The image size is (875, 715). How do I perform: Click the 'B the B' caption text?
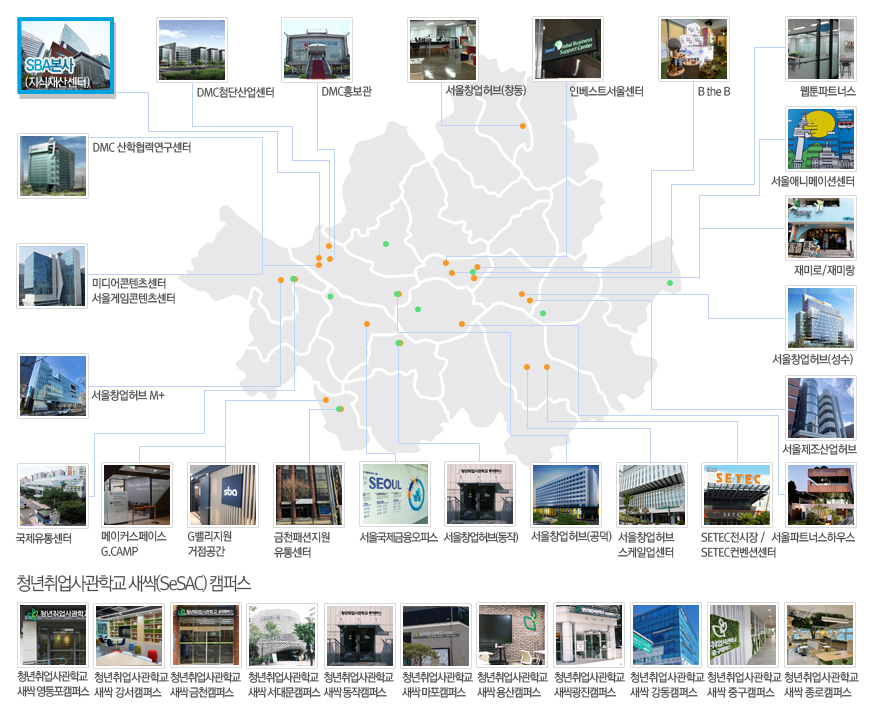(714, 92)
